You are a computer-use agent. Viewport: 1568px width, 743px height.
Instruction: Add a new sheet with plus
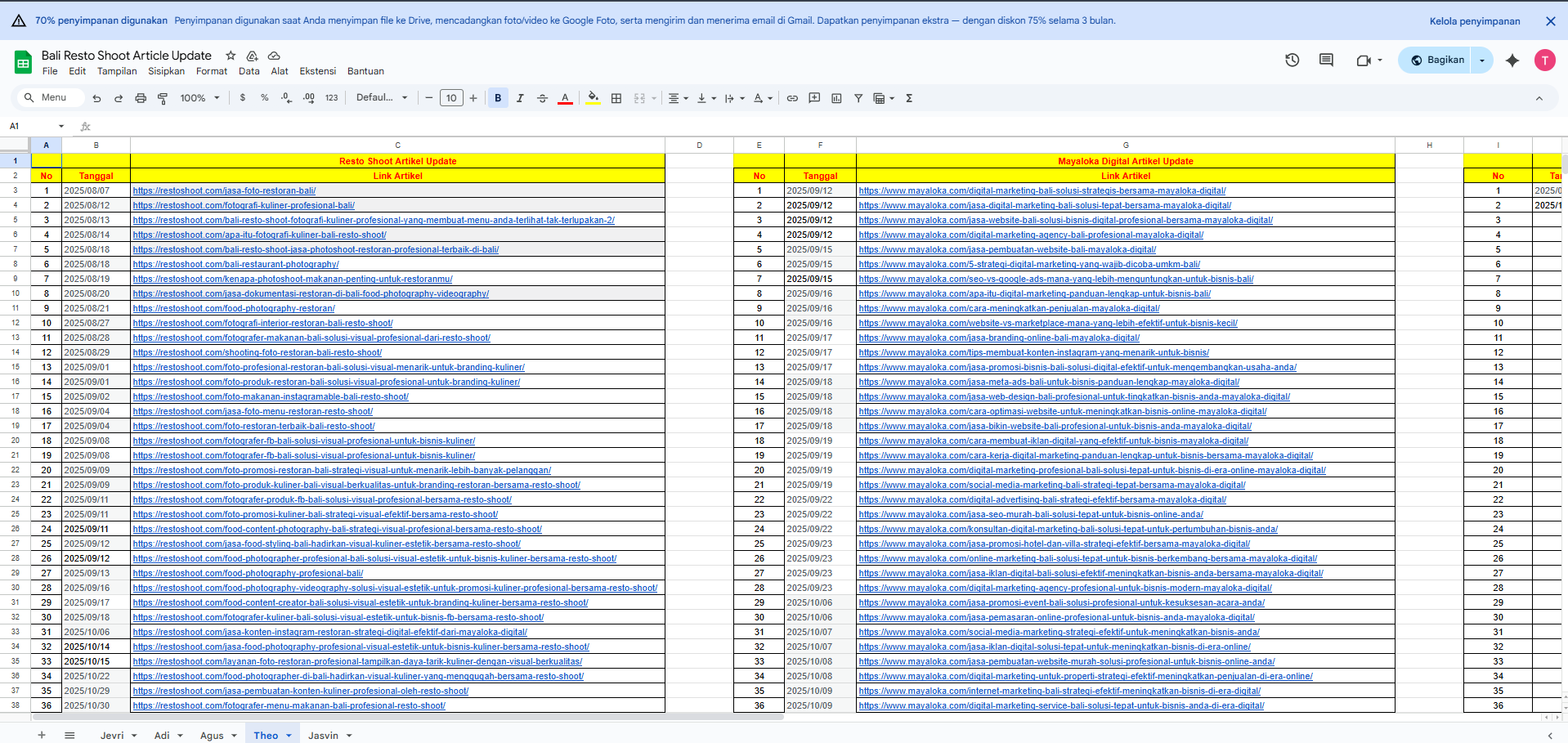pos(42,735)
